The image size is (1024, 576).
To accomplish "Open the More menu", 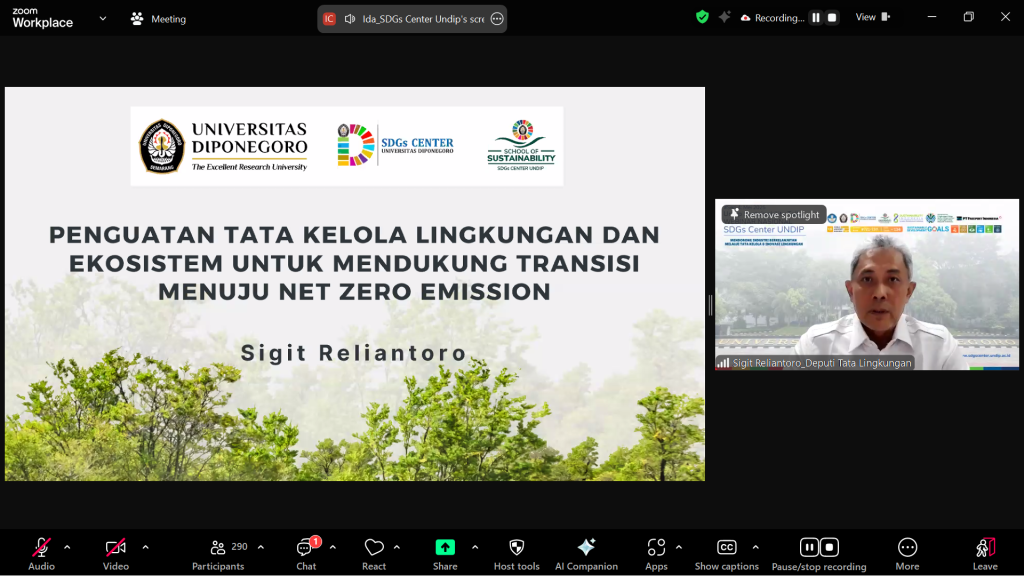I will [907, 553].
